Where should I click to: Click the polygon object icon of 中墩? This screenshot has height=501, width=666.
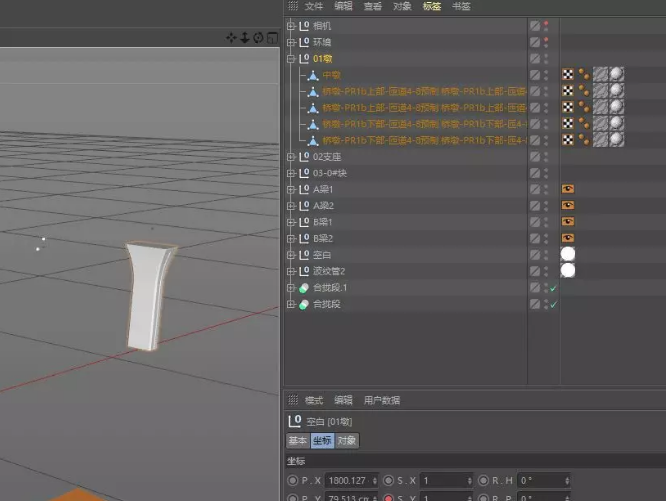313,76
